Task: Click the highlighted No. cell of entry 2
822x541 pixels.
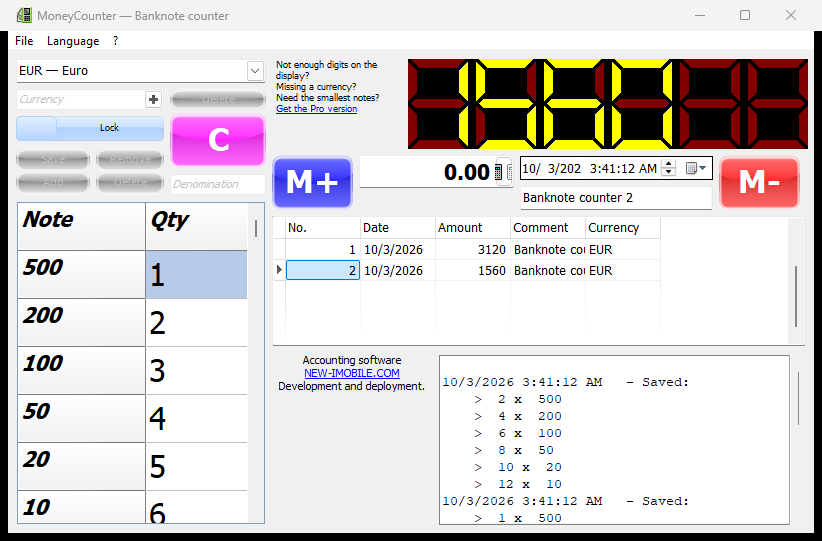Action: [x=323, y=270]
